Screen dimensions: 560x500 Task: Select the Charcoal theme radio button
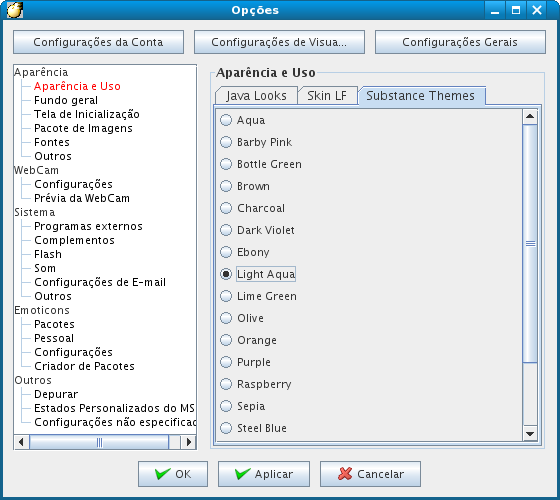(226, 208)
